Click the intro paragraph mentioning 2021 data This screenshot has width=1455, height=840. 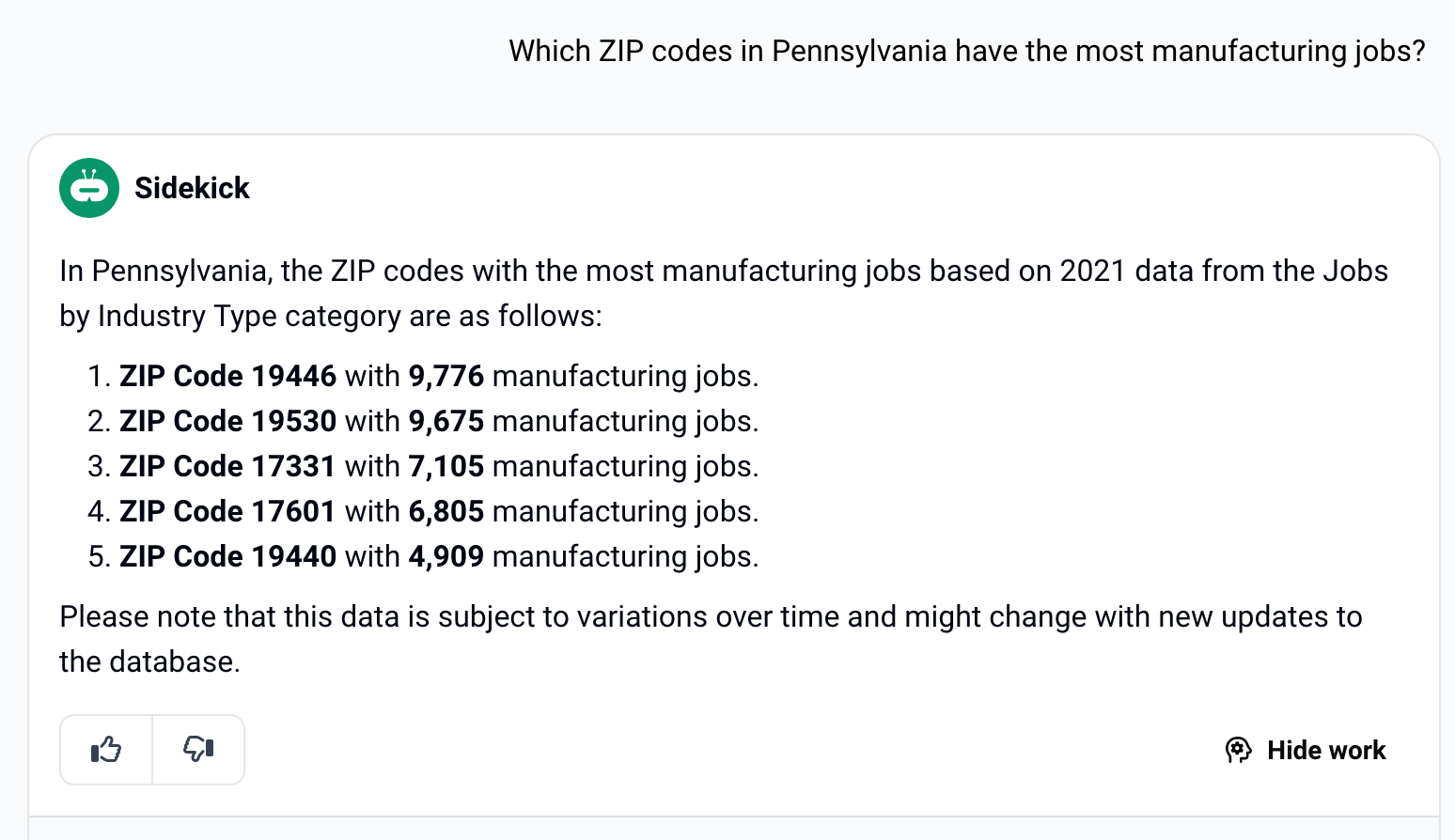(x=724, y=293)
